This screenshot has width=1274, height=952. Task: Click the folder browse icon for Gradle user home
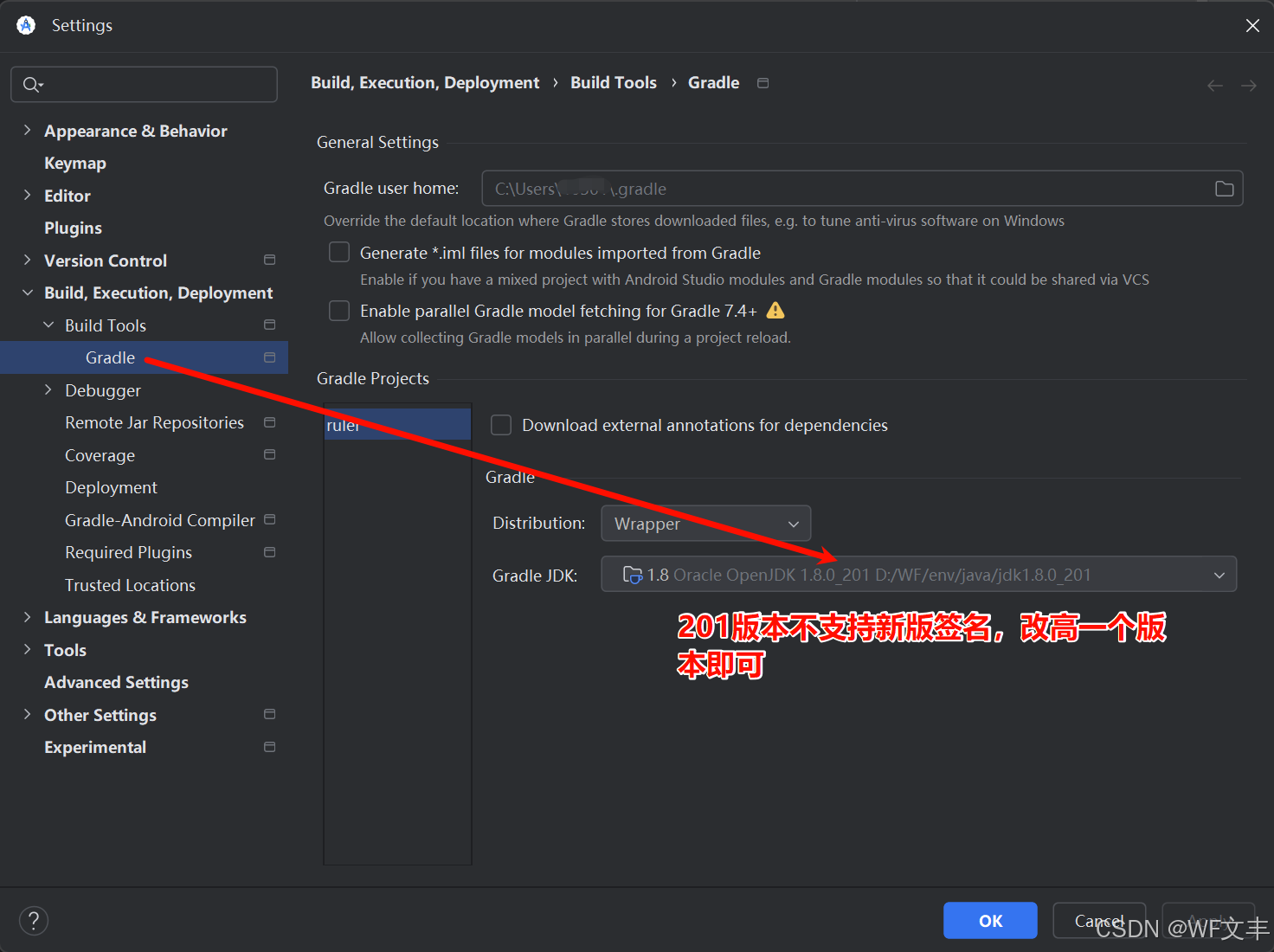[1224, 189]
